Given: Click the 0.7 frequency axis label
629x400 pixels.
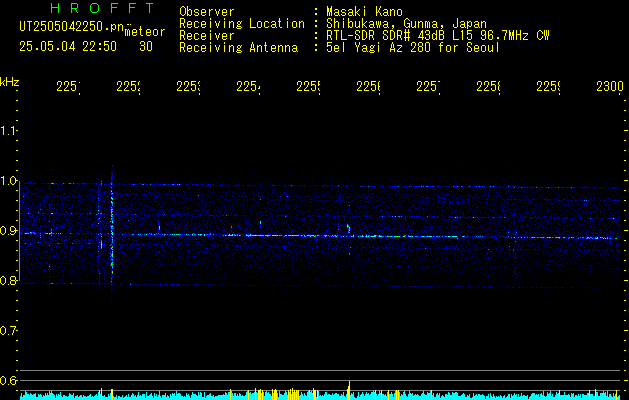Looking at the screenshot, I should click(x=8, y=331).
